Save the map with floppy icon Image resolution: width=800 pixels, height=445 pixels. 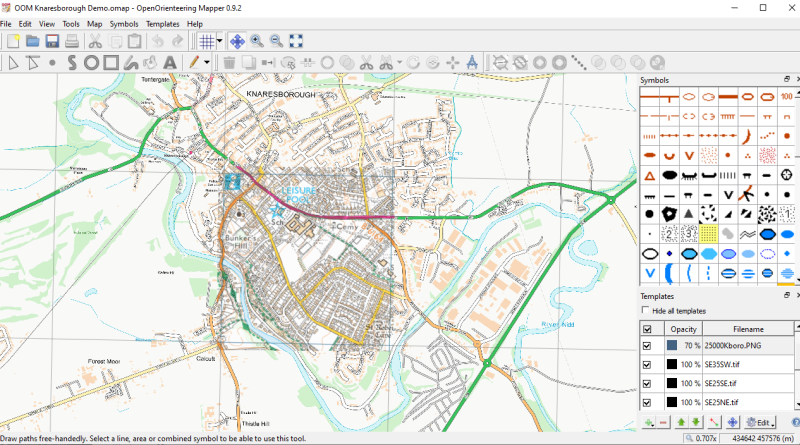[52, 41]
